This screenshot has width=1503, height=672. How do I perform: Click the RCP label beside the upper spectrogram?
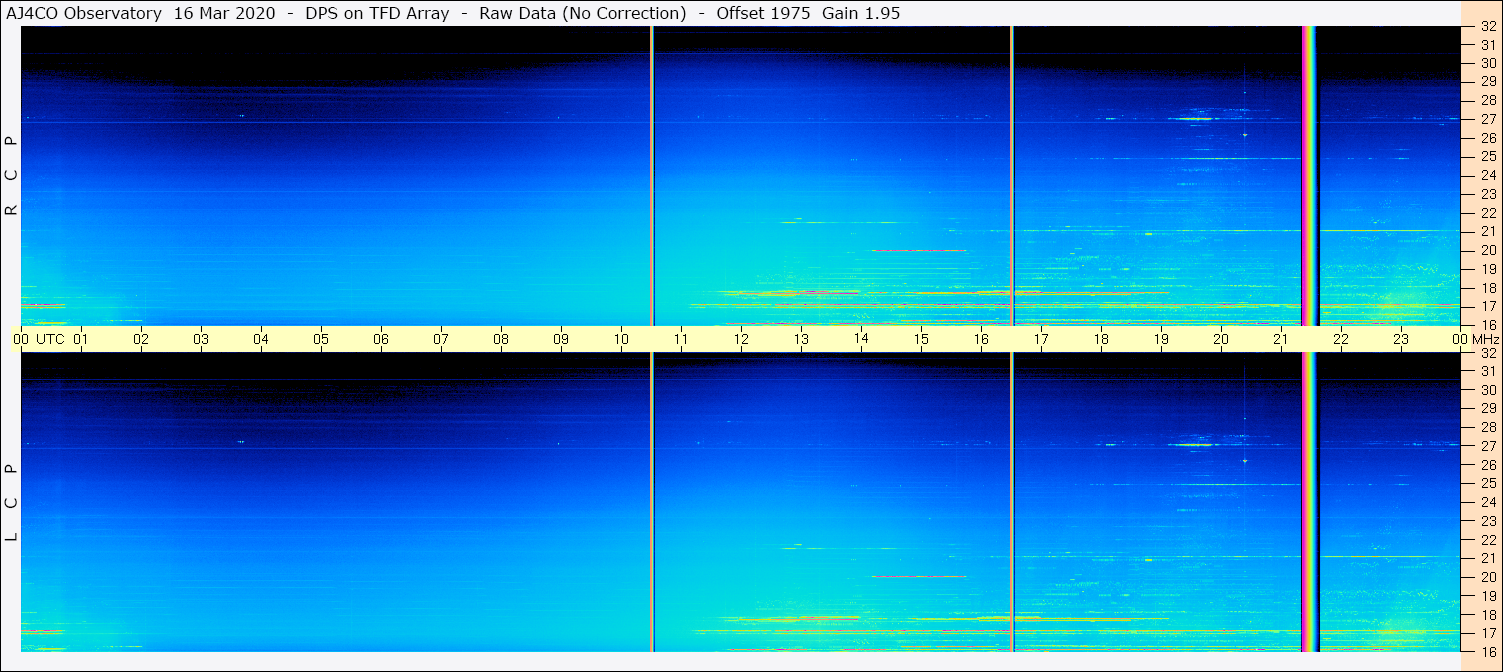[12, 176]
